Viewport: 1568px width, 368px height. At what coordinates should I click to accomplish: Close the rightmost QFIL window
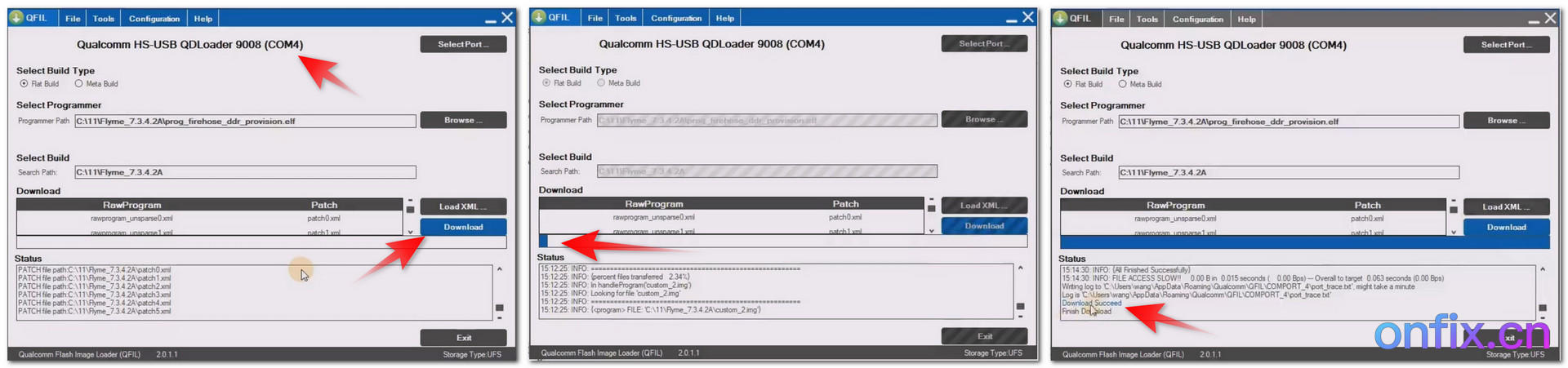coord(1550,18)
